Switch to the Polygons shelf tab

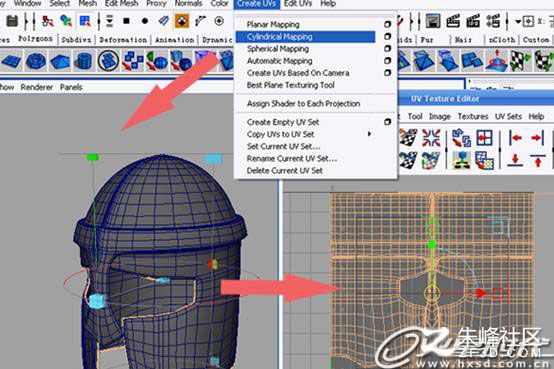point(35,39)
